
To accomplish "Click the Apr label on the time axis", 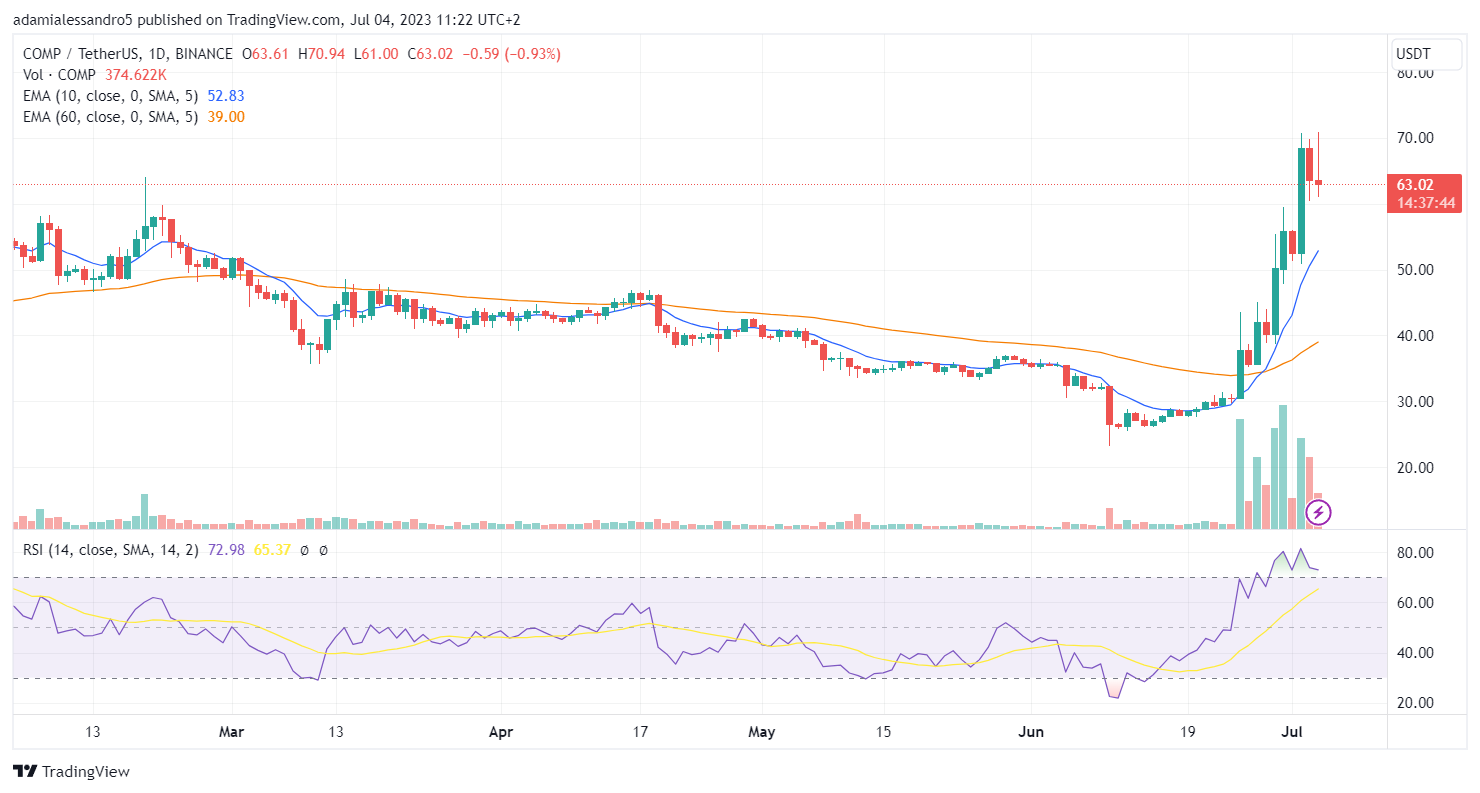I will click(501, 732).
